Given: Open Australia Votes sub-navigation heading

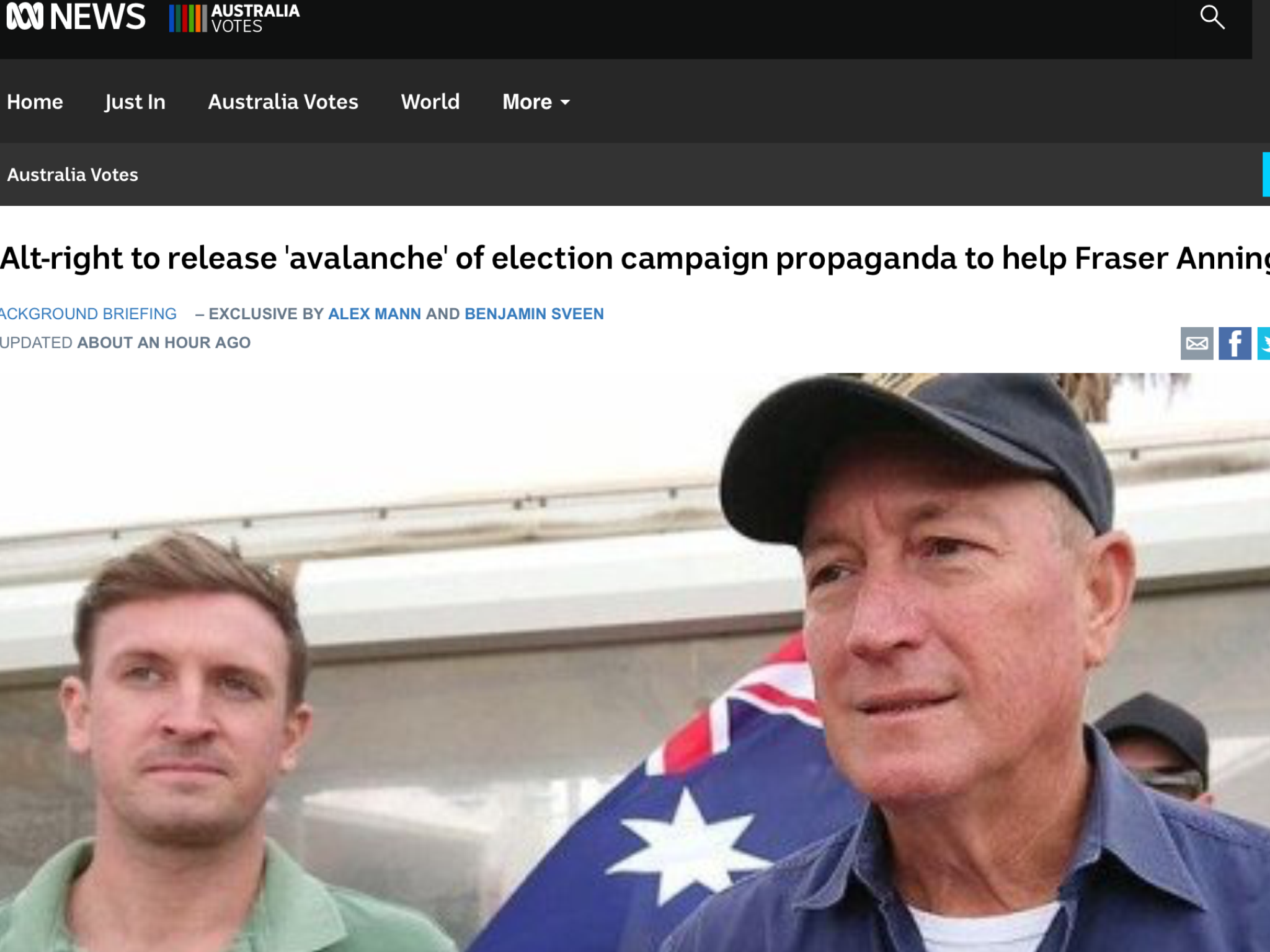Looking at the screenshot, I should point(73,175).
